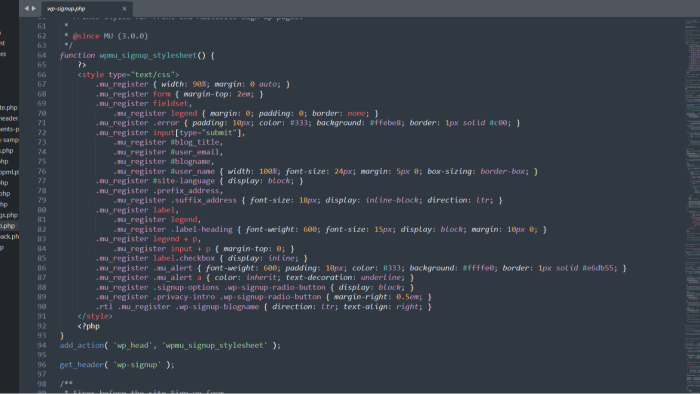Place cursor on the closing </style> tag
This screenshot has width=700, height=394.
point(95,316)
